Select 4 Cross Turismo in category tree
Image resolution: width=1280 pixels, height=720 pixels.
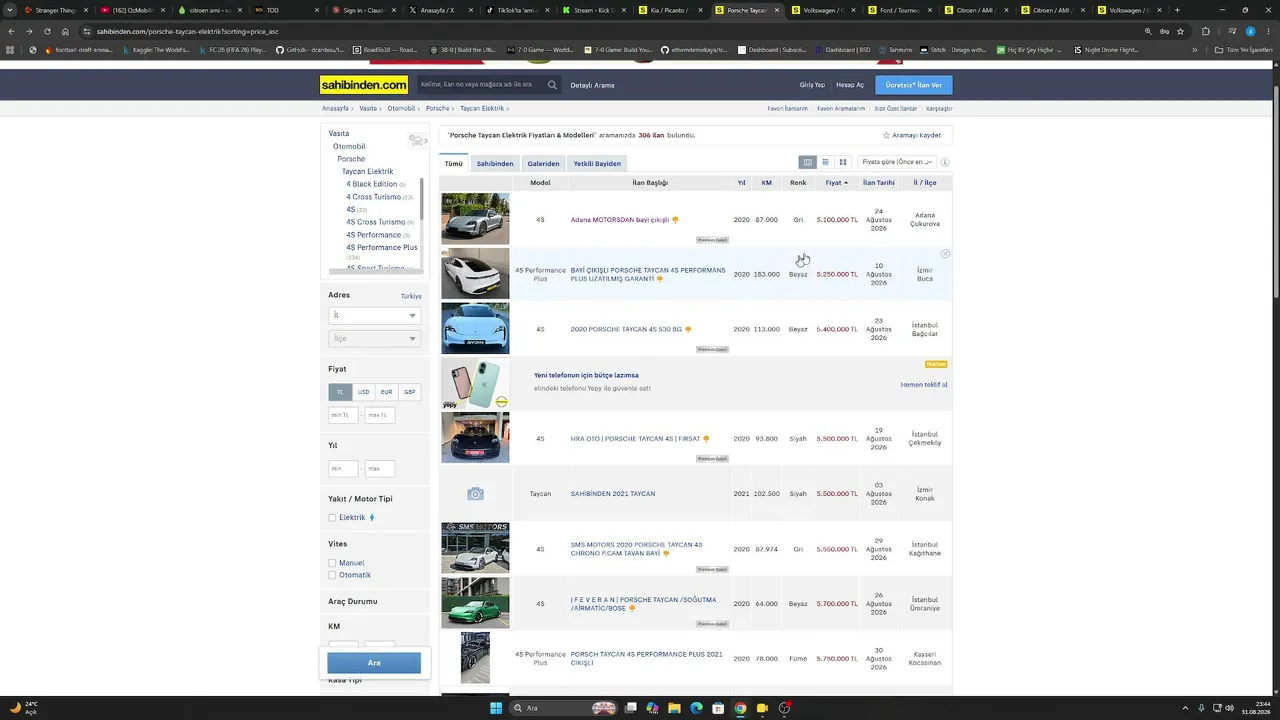coord(374,197)
